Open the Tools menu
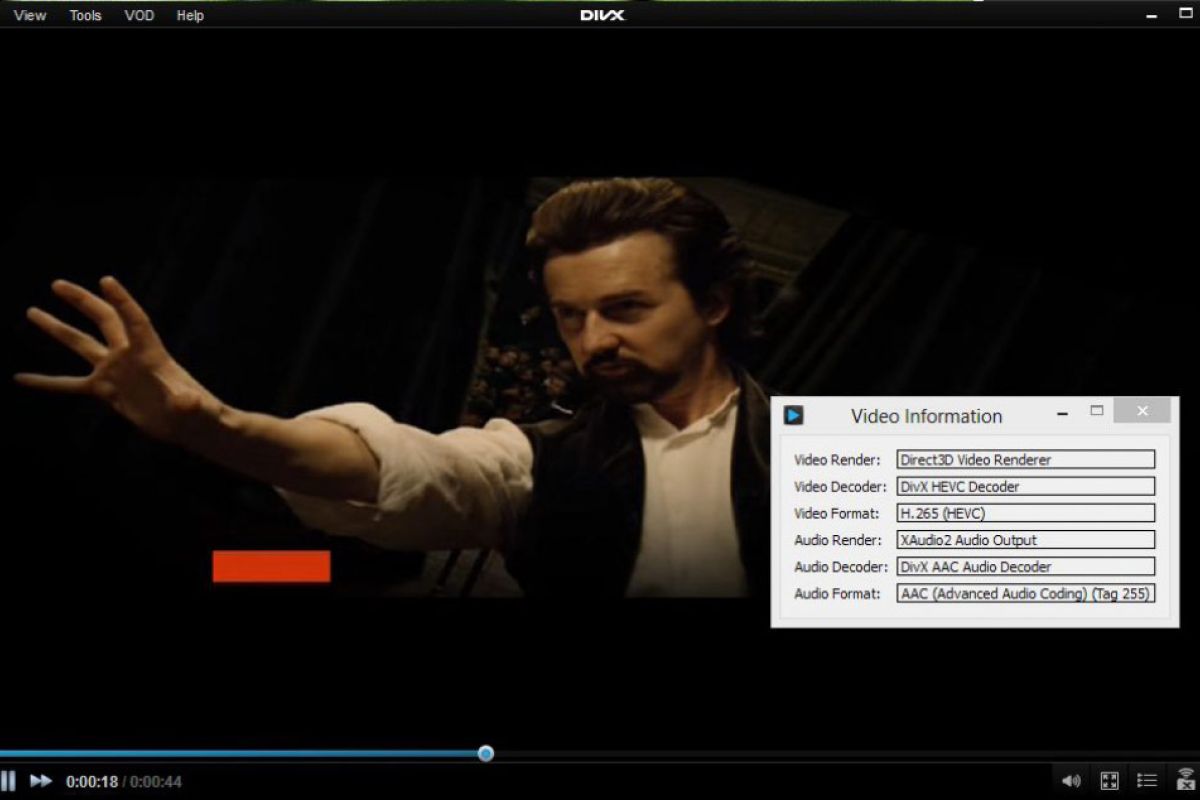Image resolution: width=1200 pixels, height=800 pixels. click(86, 15)
